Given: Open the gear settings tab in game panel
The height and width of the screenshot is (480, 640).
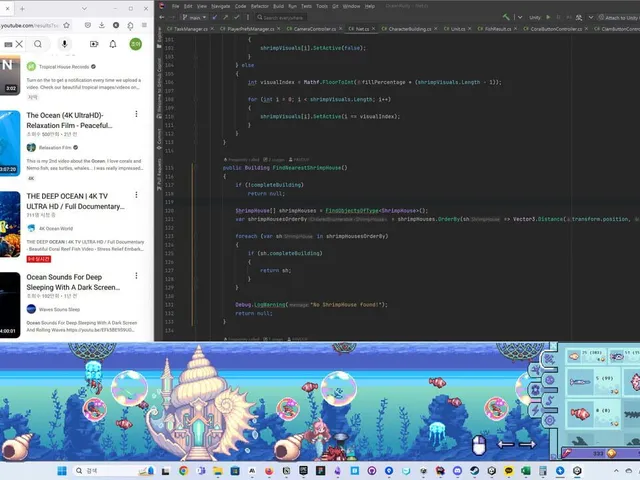Looking at the screenshot, I should (549, 420).
